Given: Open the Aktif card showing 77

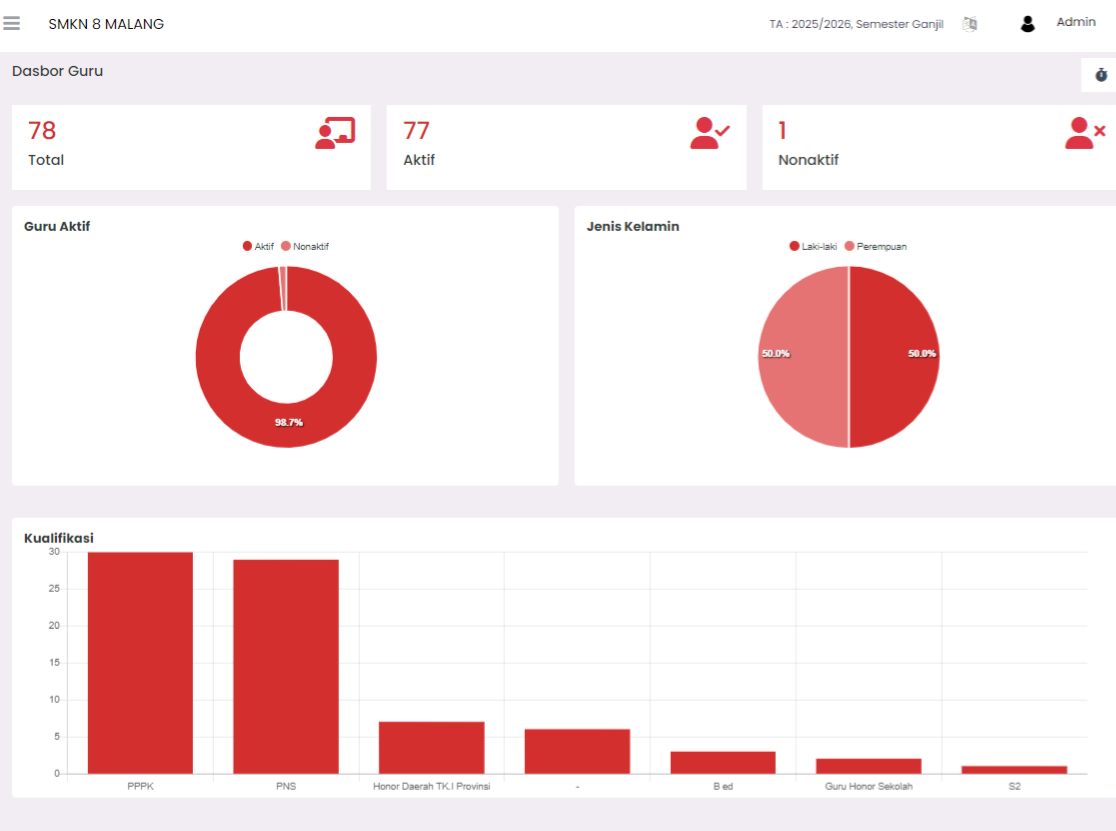Looking at the screenshot, I should point(567,147).
